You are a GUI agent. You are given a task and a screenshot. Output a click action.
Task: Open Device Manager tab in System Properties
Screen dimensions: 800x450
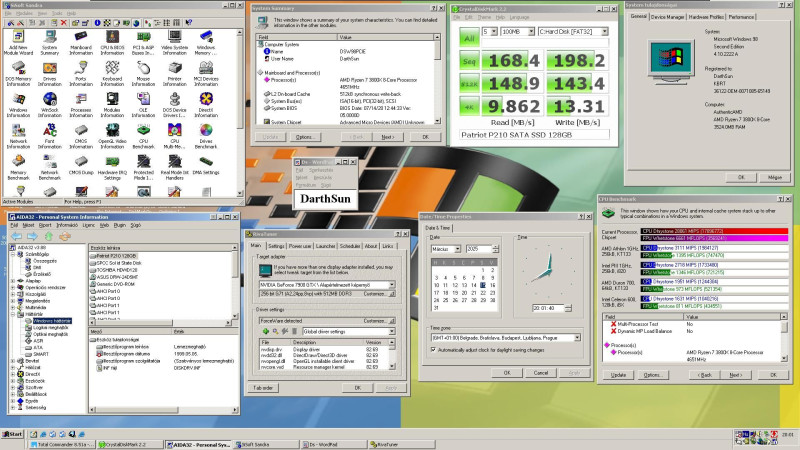(667, 17)
